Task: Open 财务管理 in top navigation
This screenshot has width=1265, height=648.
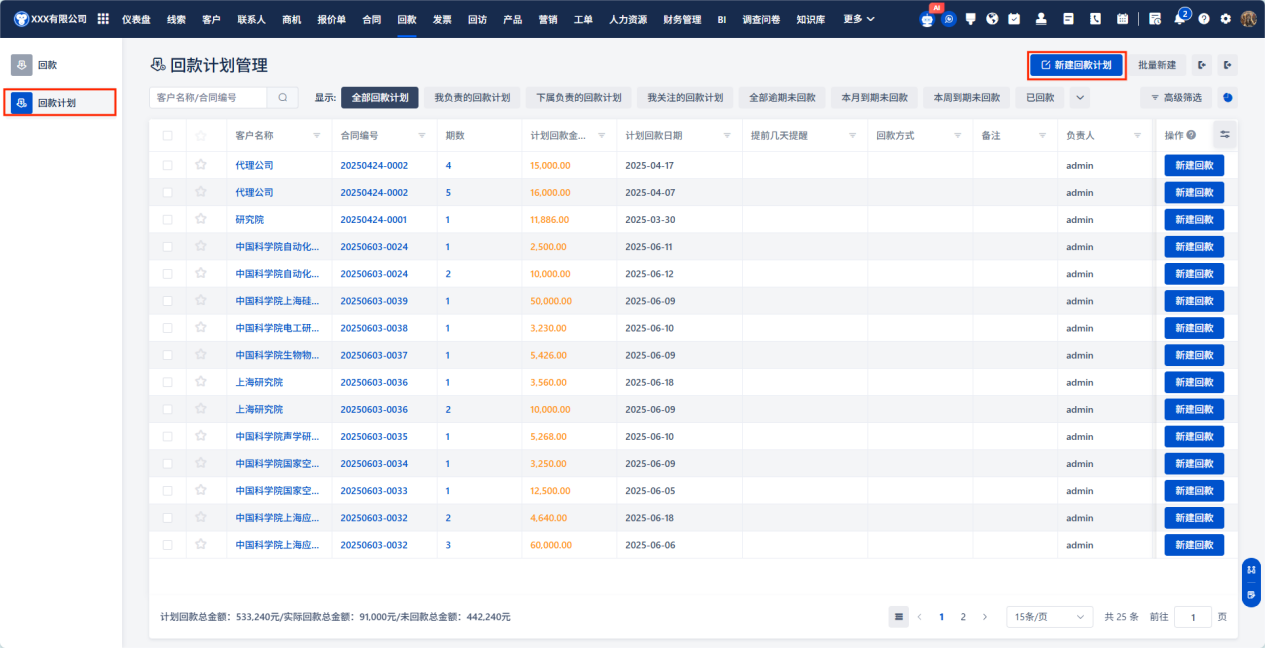Action: tap(682, 19)
